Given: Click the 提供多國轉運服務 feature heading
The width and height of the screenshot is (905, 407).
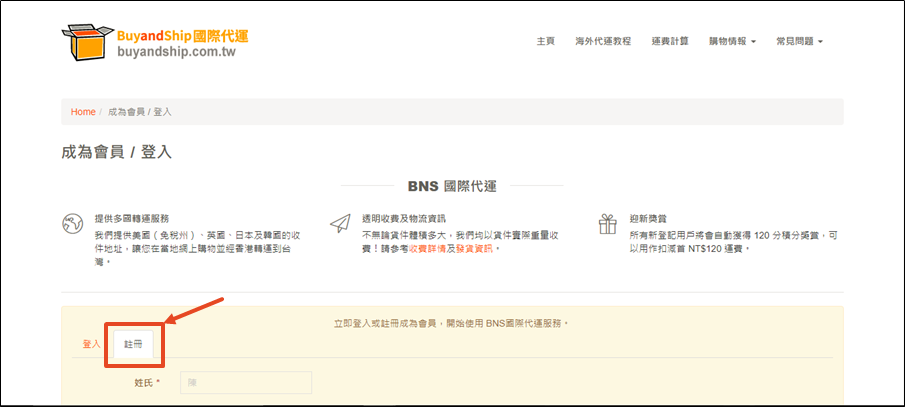Looking at the screenshot, I should 132,218.
